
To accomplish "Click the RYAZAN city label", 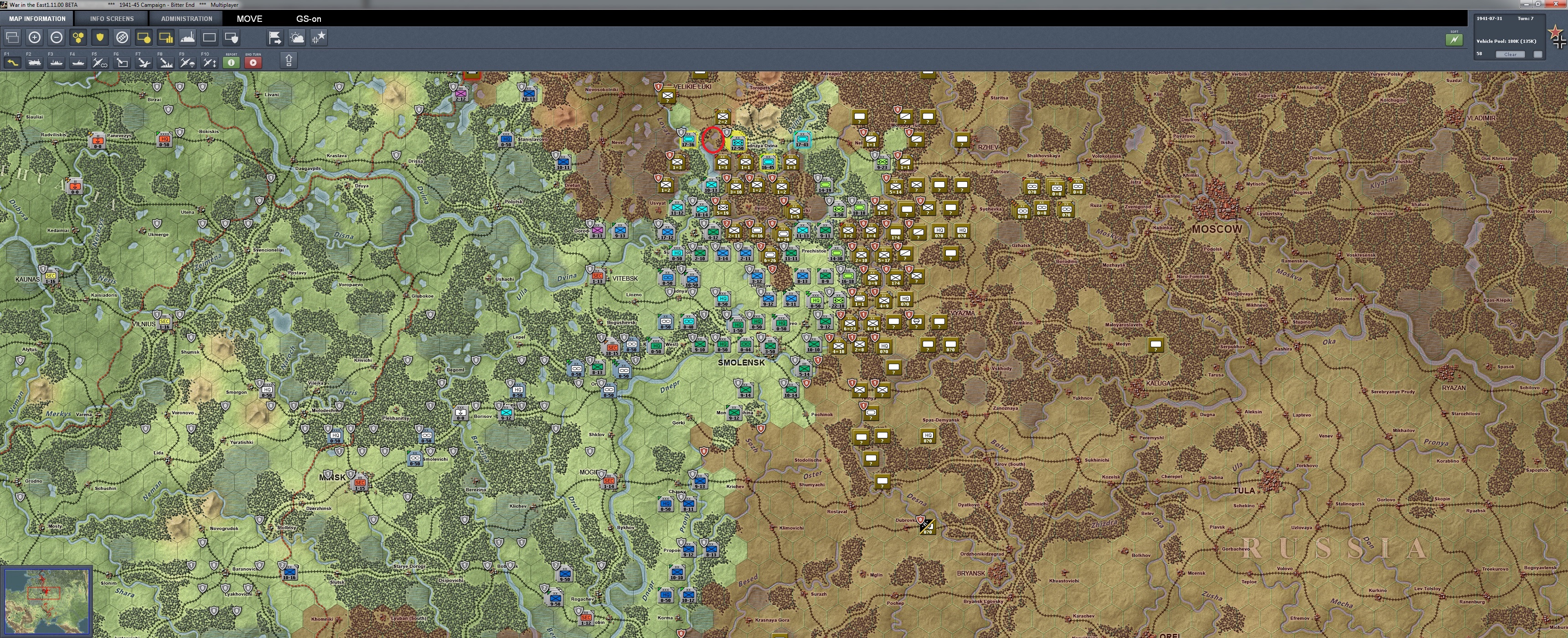I will (x=1454, y=387).
